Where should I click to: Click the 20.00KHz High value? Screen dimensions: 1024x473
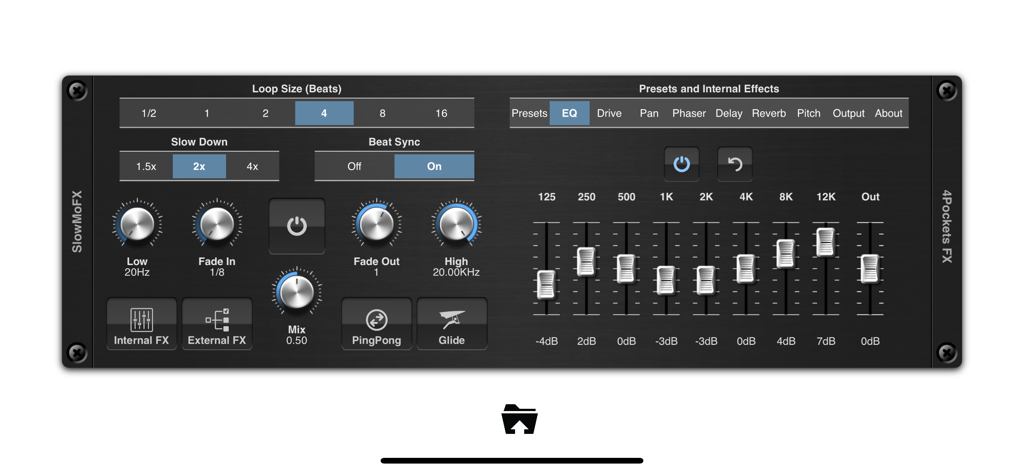(x=456, y=272)
